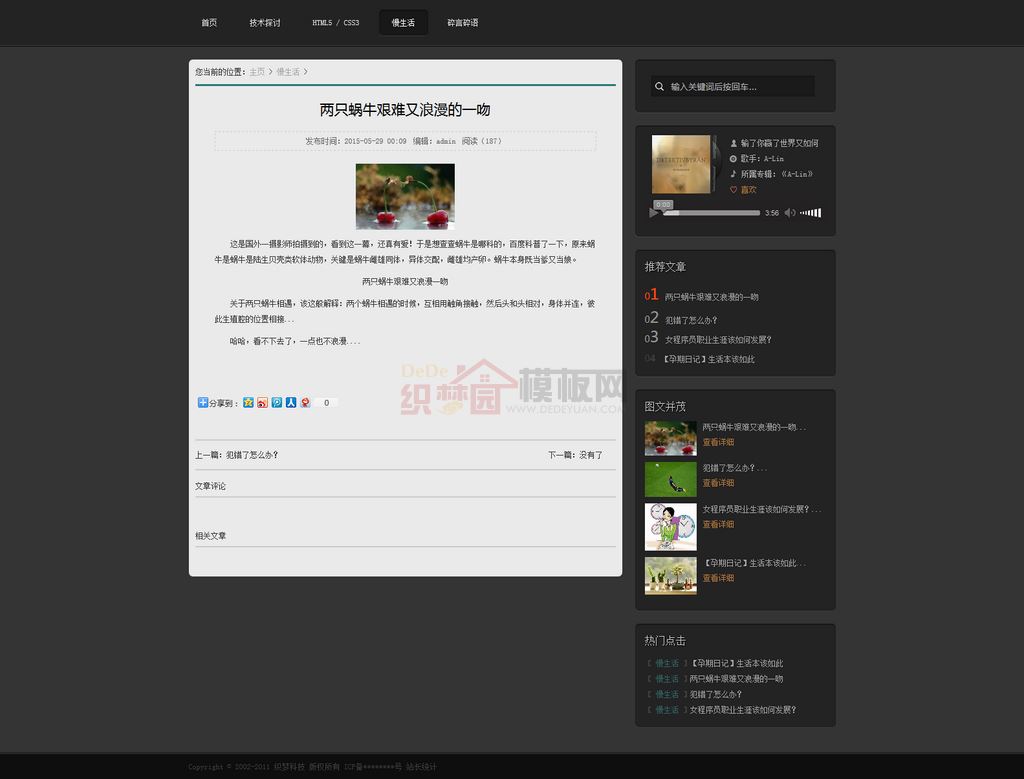Click the blue plus share icon
Viewport: 1024px width, 779px height.
pos(203,403)
